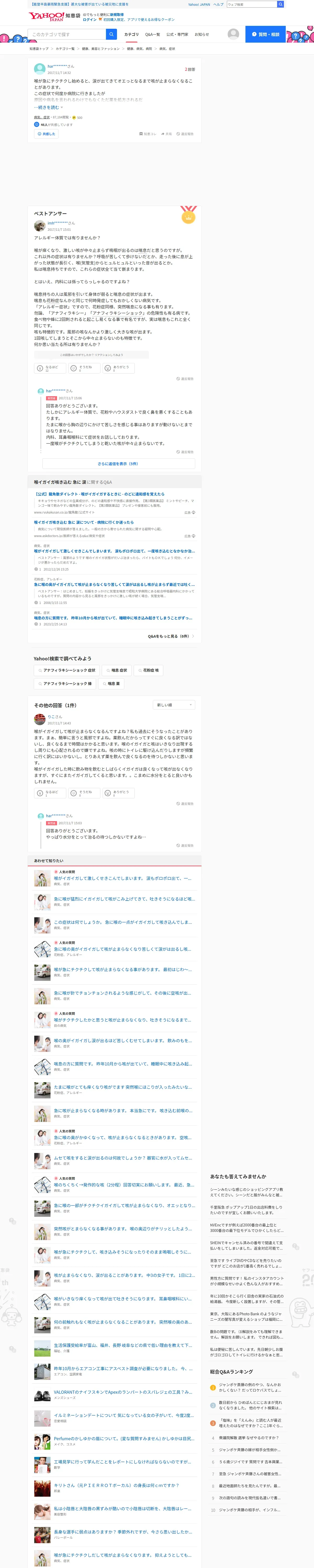Search 花粉症 咳 suggestion chip

point(148,670)
